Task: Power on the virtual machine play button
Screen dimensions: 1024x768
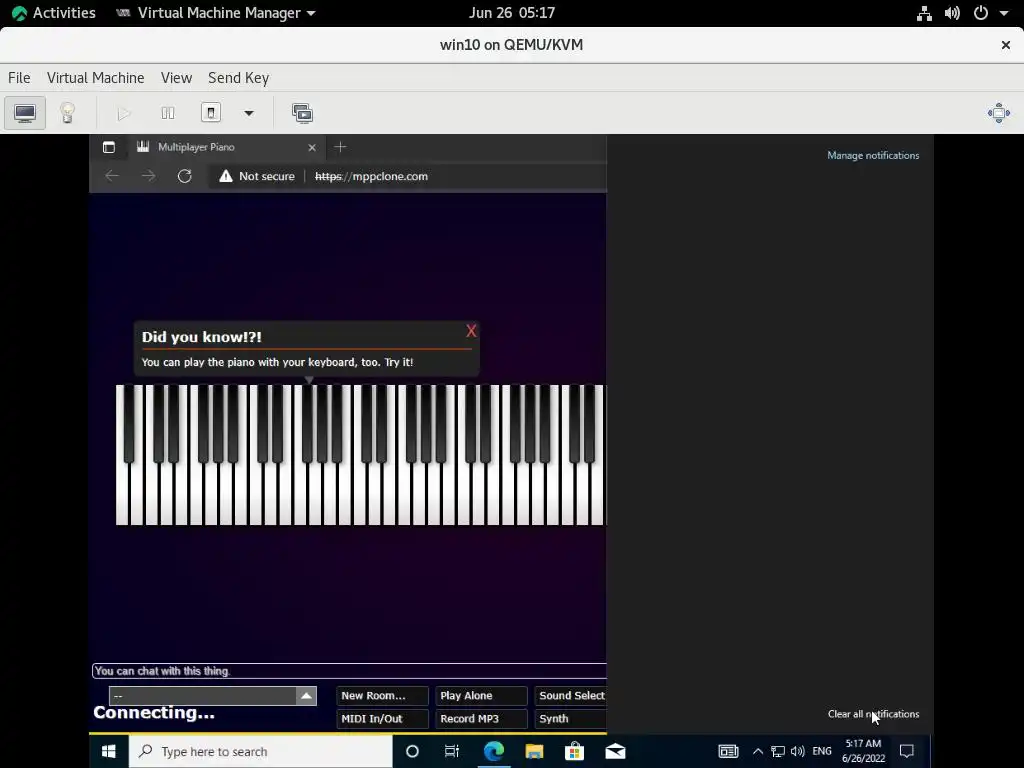Action: tap(123, 113)
